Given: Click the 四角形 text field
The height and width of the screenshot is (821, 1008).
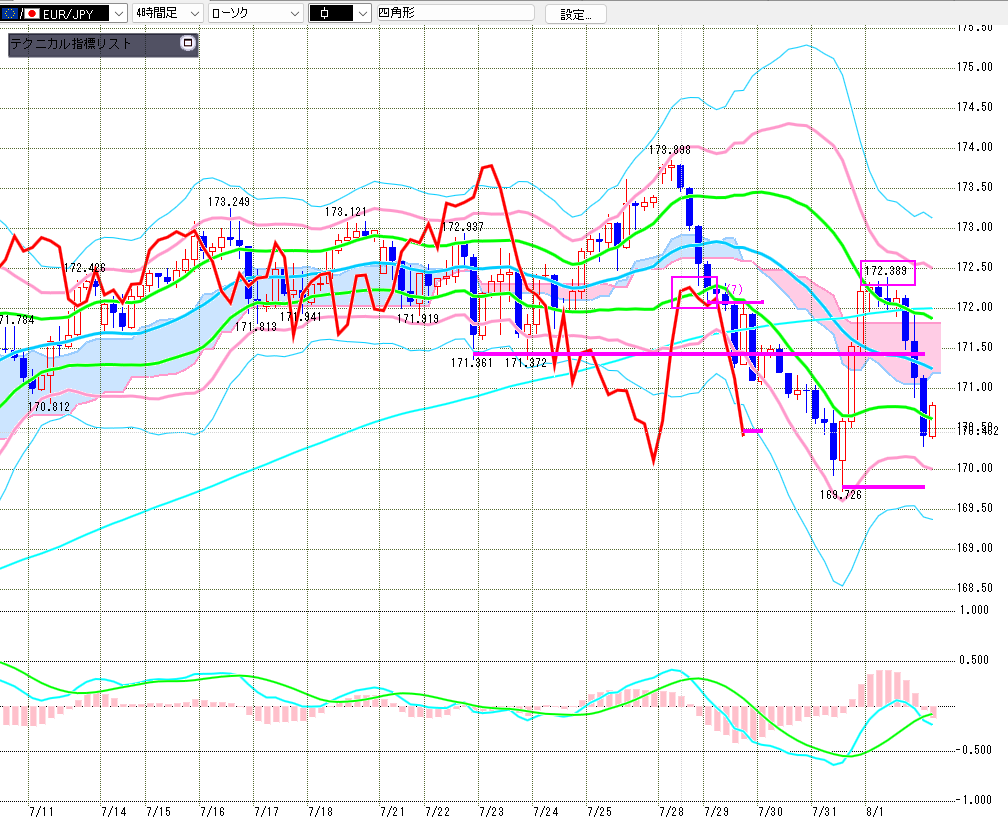Looking at the screenshot, I should tap(455, 12).
